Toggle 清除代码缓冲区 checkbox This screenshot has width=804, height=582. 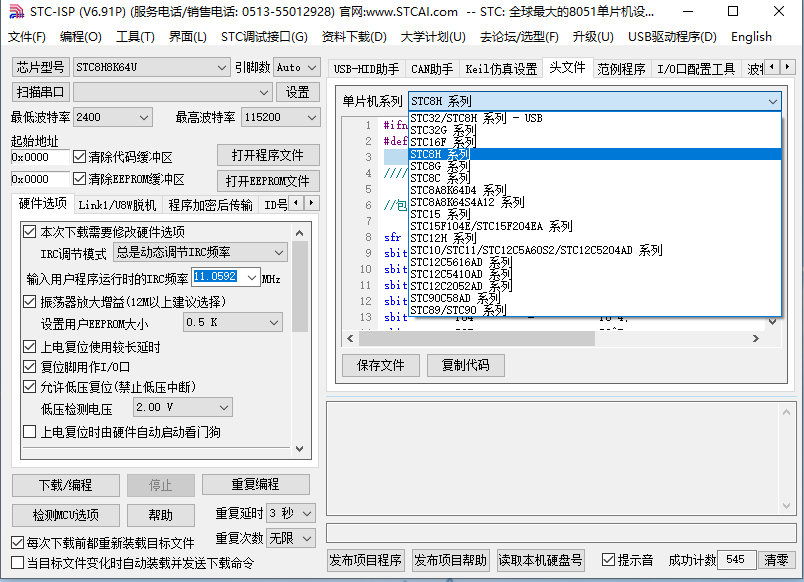pos(79,156)
